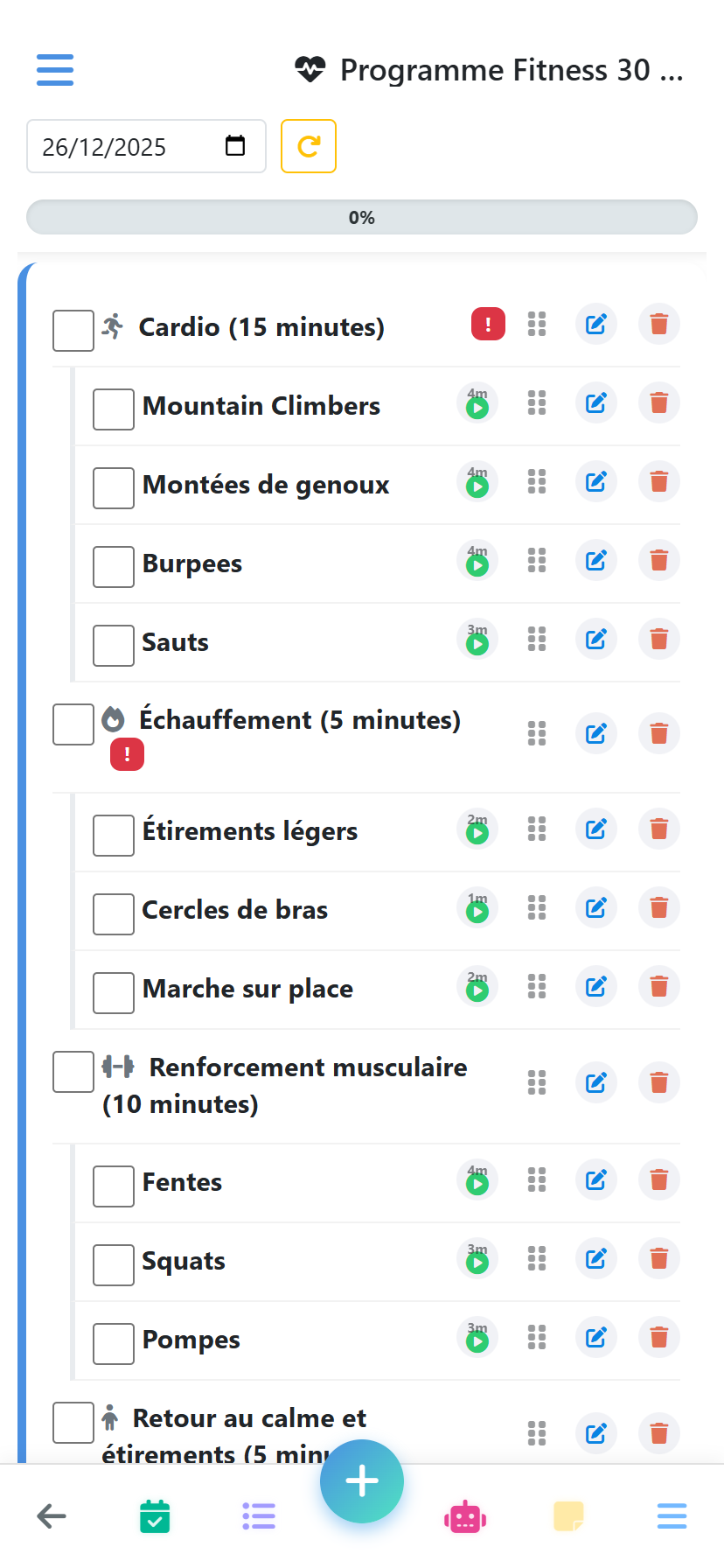The image size is (724, 1568).
Task: Collapse the Échauffement (5 minutes) section
Action: pos(299,720)
